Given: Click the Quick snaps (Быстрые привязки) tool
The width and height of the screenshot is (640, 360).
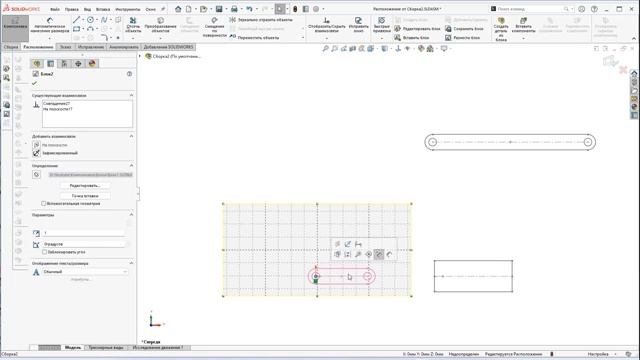Looking at the screenshot, I should (382, 25).
